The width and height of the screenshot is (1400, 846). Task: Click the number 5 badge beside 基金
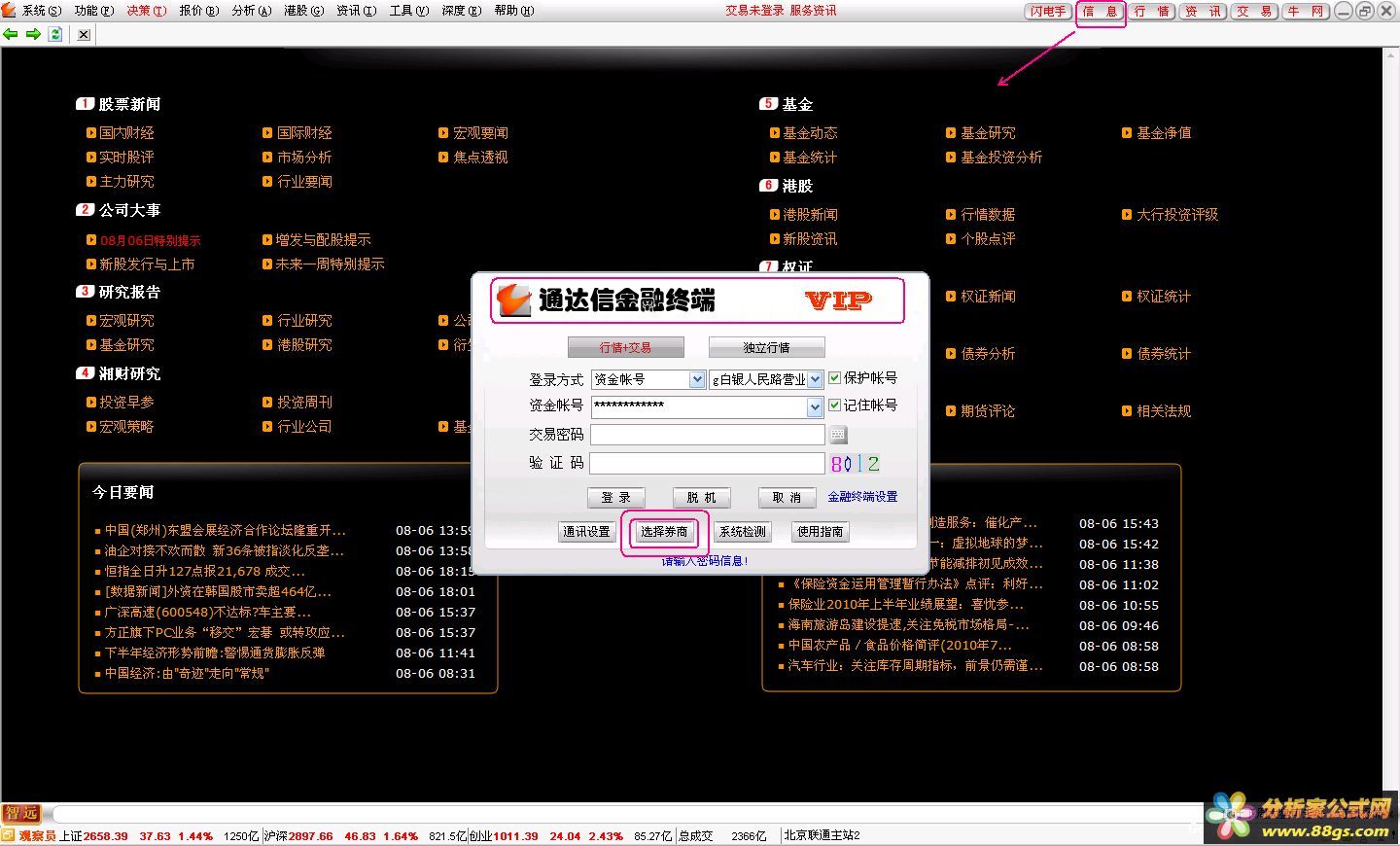tap(769, 103)
